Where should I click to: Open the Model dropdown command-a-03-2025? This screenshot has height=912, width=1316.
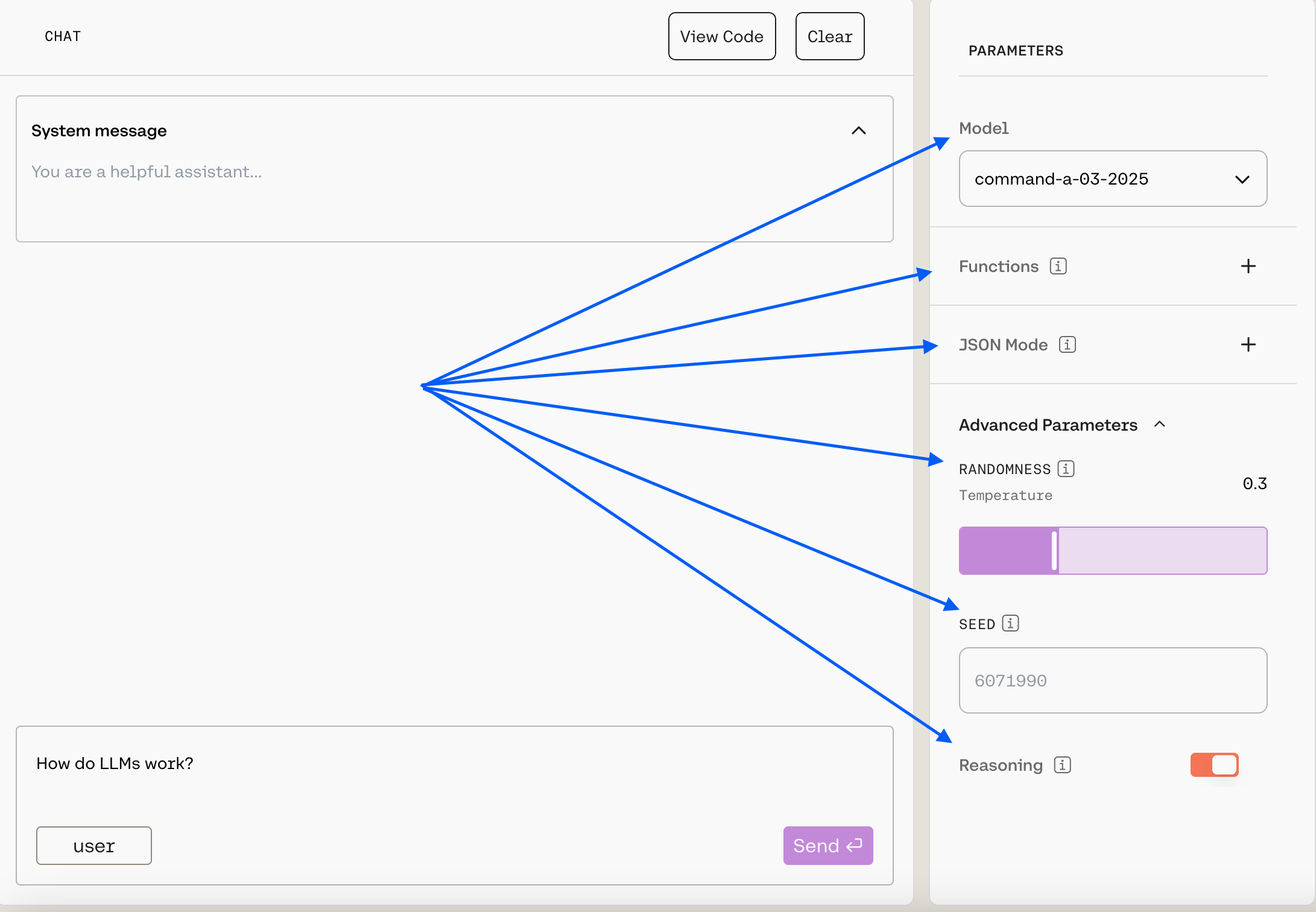tap(1112, 179)
